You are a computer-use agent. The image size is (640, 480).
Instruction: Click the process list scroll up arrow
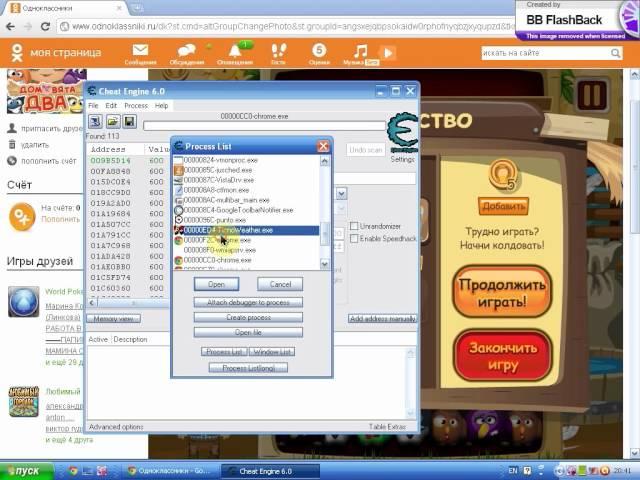click(x=324, y=161)
